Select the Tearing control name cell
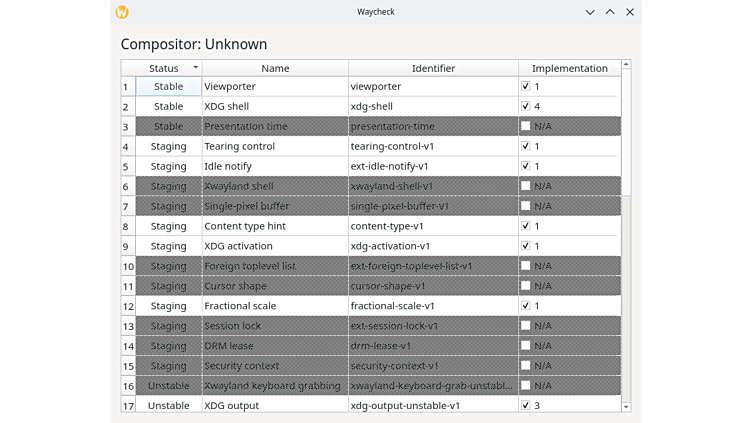 [x=275, y=147]
